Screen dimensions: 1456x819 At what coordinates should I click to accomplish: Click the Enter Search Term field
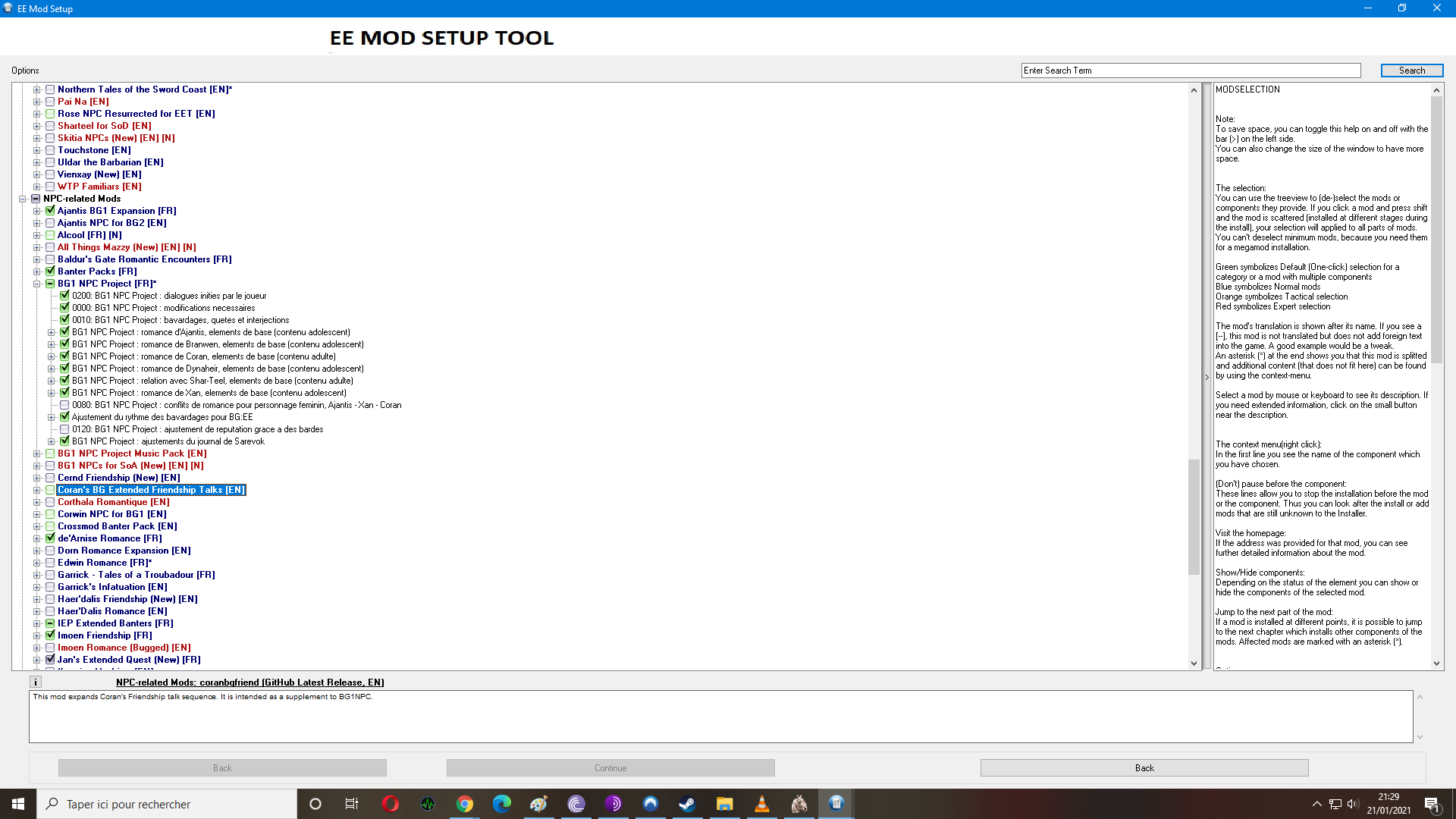tap(1191, 71)
